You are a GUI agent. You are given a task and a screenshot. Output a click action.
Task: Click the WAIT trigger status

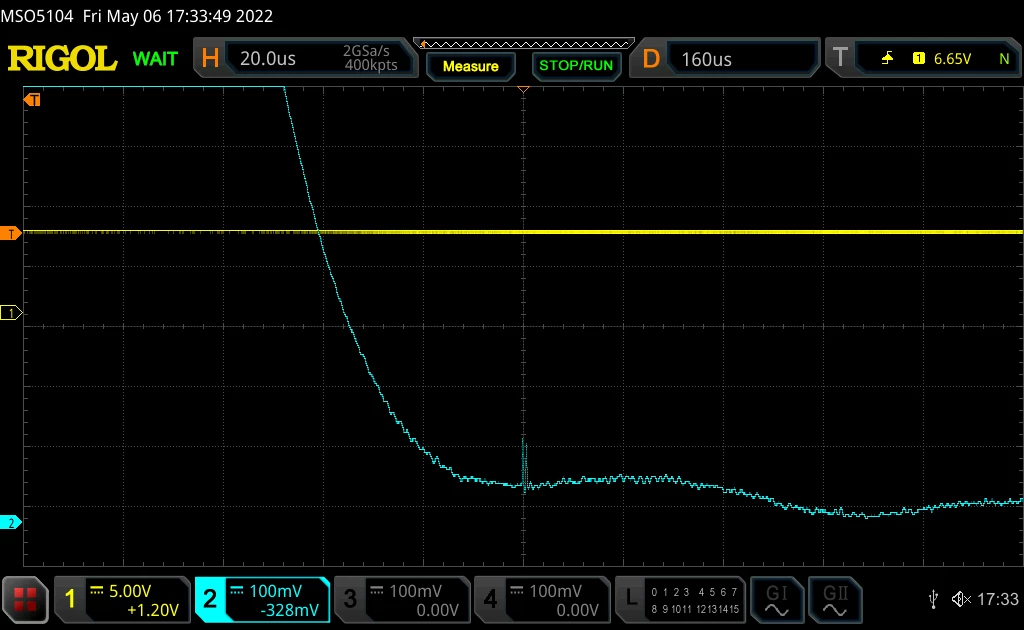[155, 59]
